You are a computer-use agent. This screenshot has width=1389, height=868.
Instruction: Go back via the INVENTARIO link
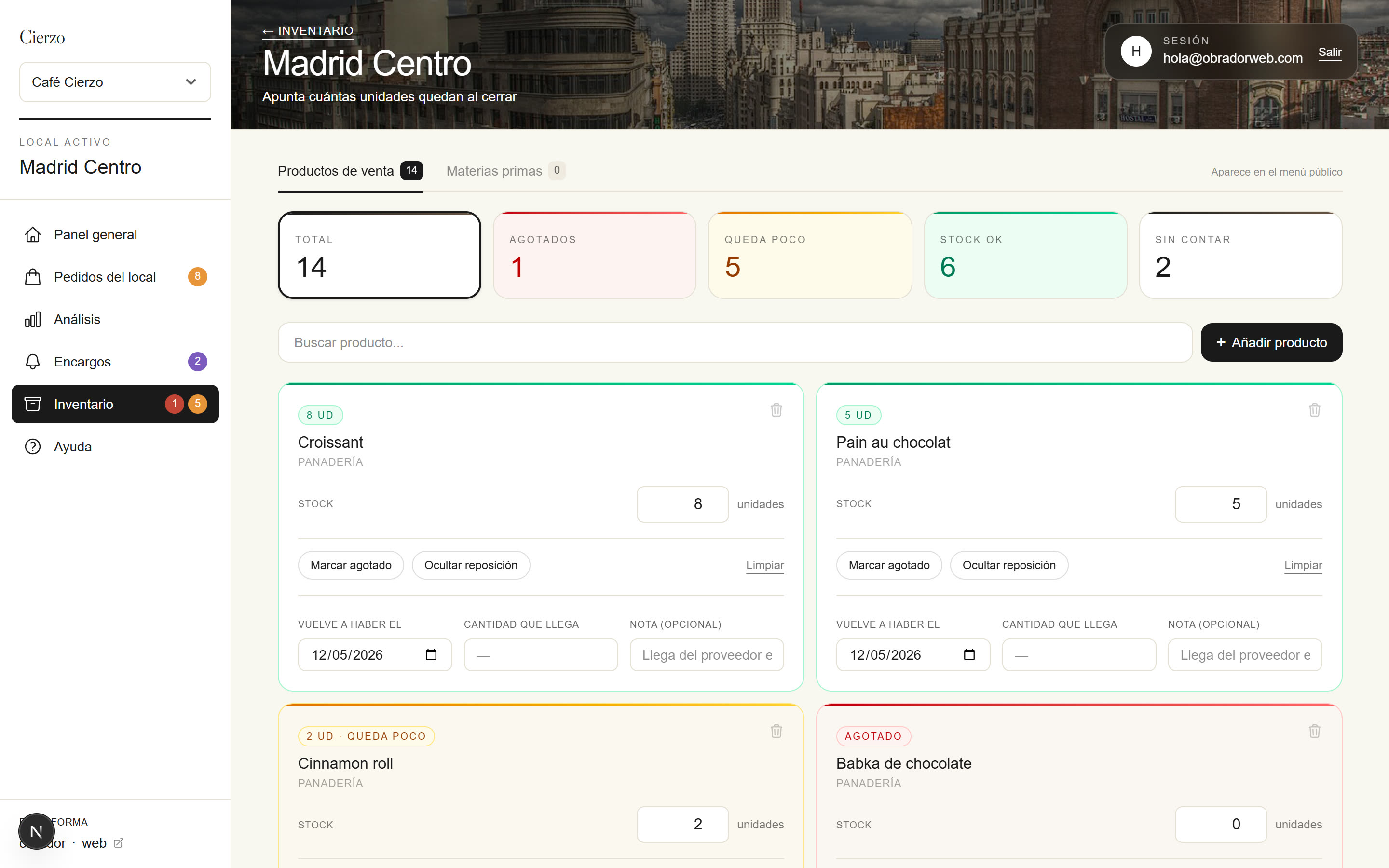click(x=308, y=31)
